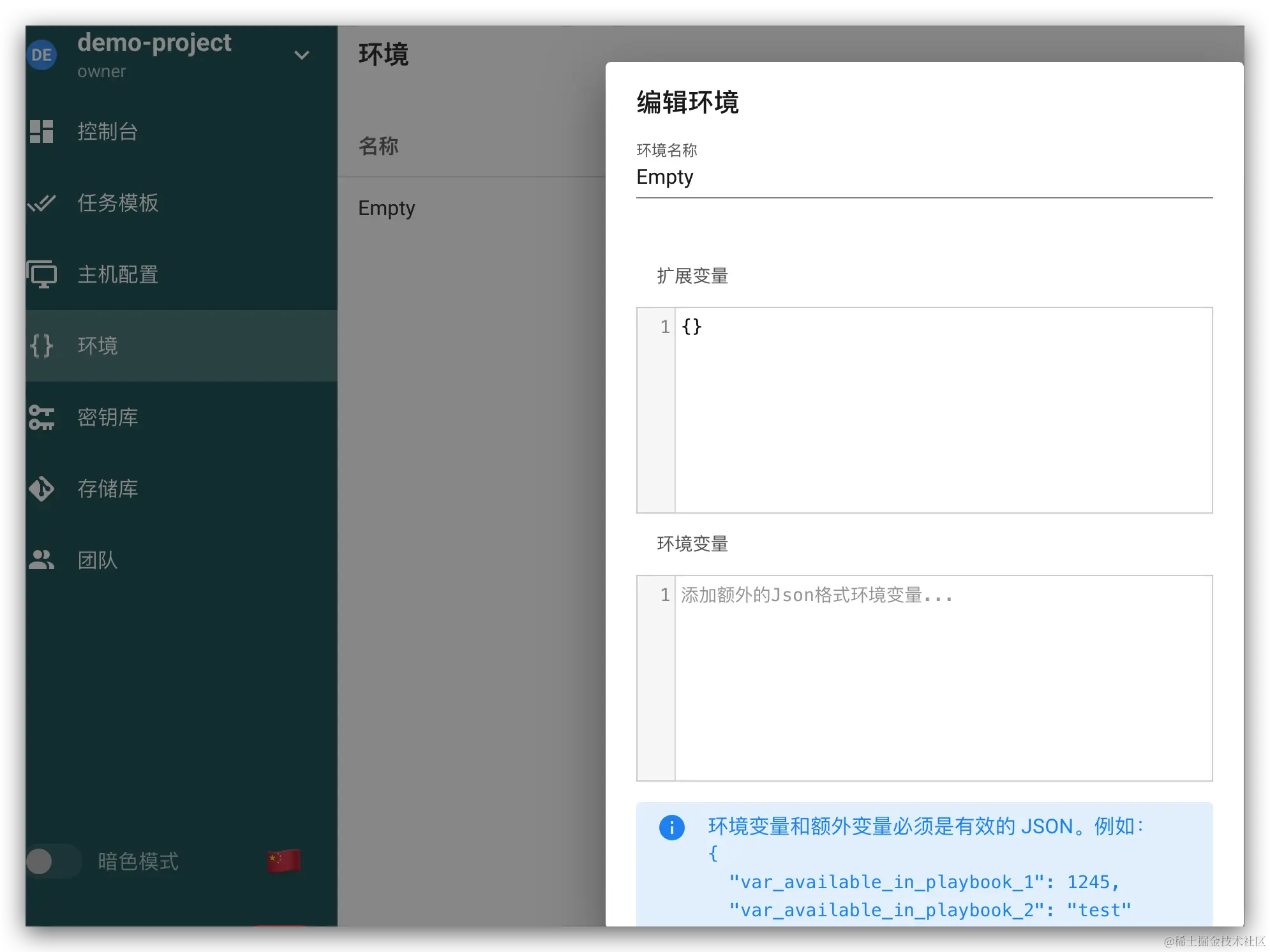Click the team people icon
1270x952 pixels.
[x=41, y=560]
